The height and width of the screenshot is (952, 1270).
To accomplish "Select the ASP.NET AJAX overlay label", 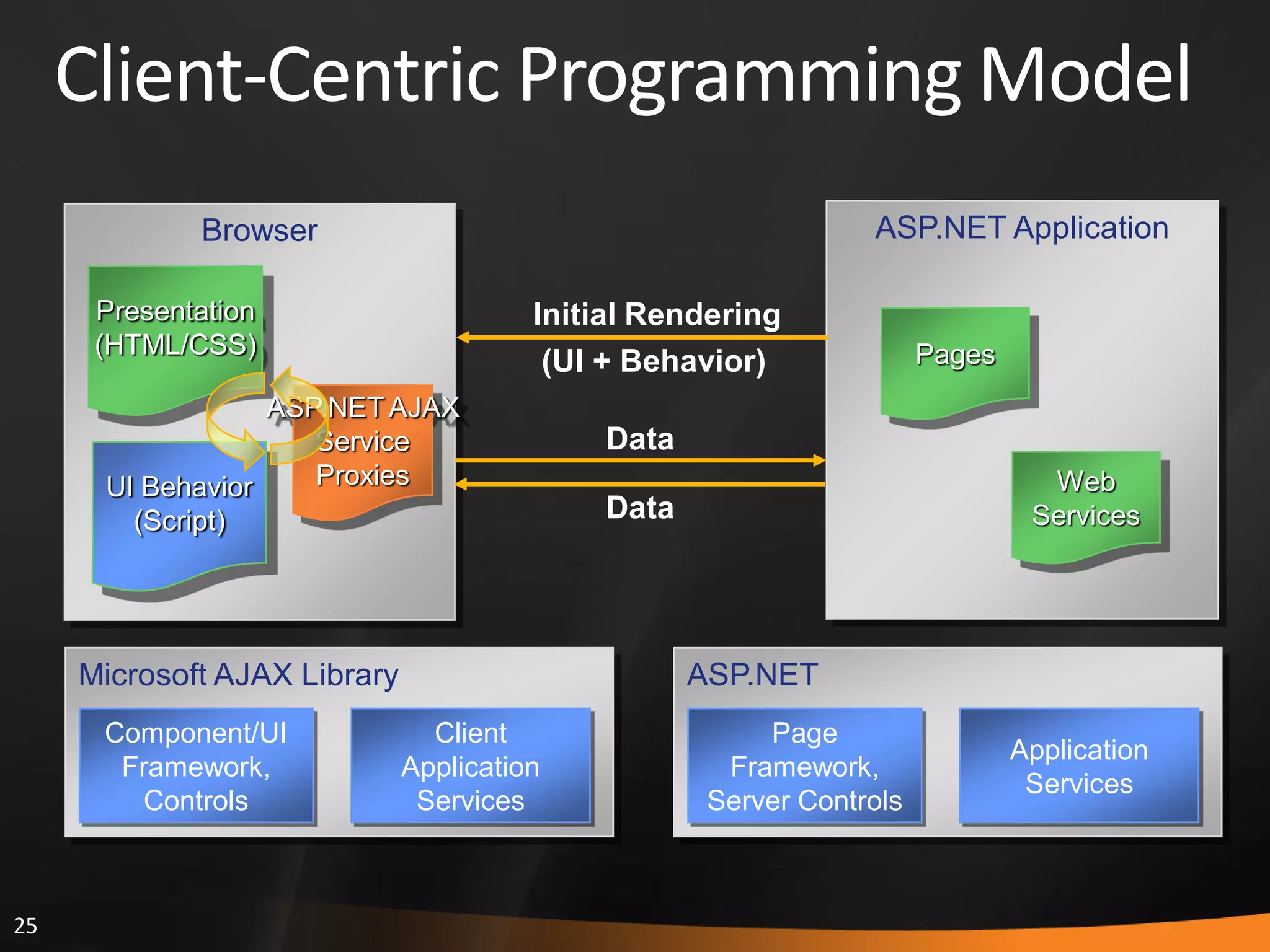I will [363, 408].
